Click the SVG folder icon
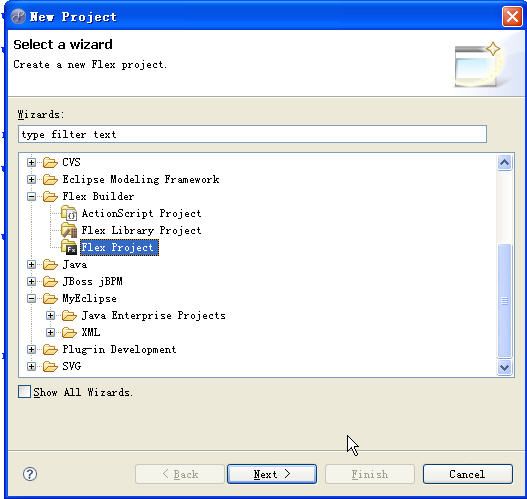Screen dimensions: 527x499 click(50, 367)
